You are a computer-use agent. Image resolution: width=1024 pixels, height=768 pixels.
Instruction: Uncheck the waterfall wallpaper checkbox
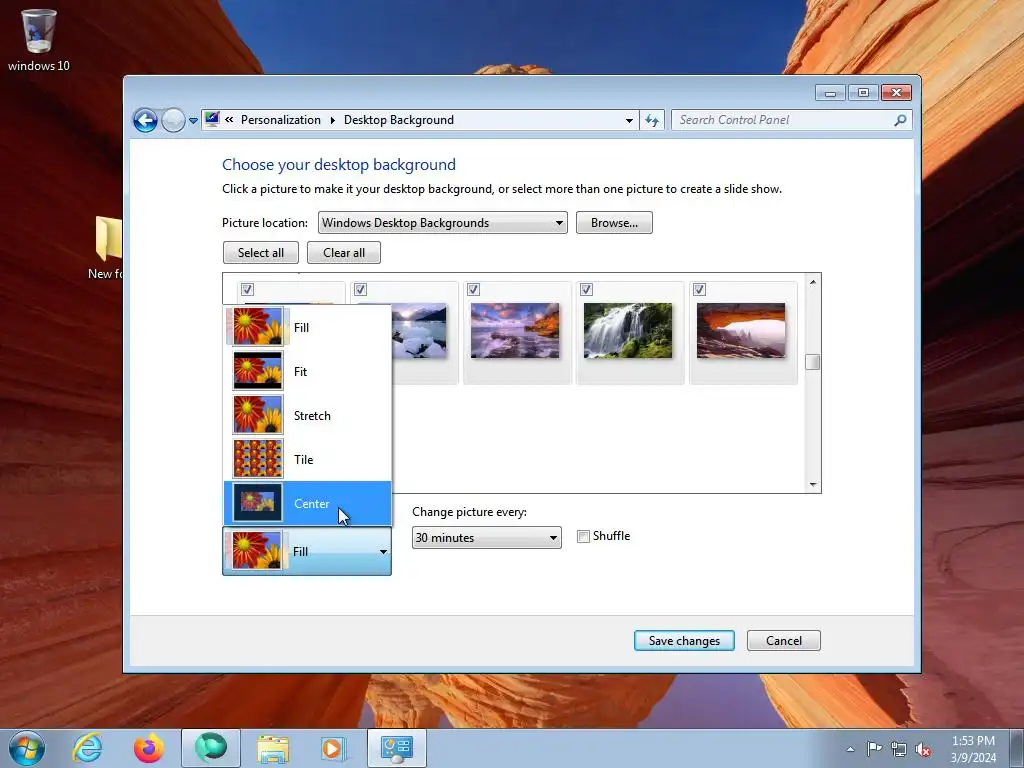pos(586,289)
